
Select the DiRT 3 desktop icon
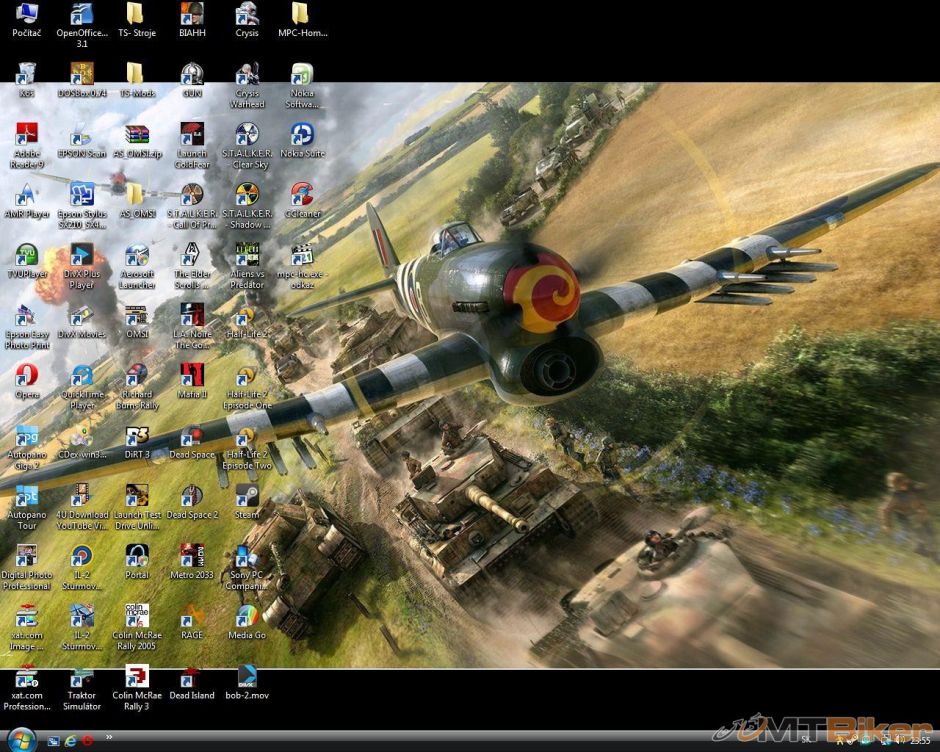(137, 437)
